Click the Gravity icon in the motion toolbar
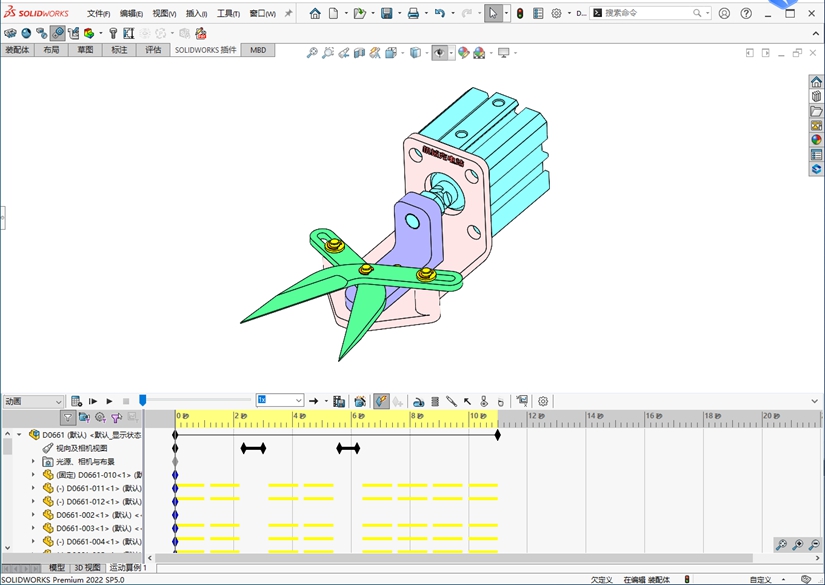The image size is (825, 585). coord(501,401)
